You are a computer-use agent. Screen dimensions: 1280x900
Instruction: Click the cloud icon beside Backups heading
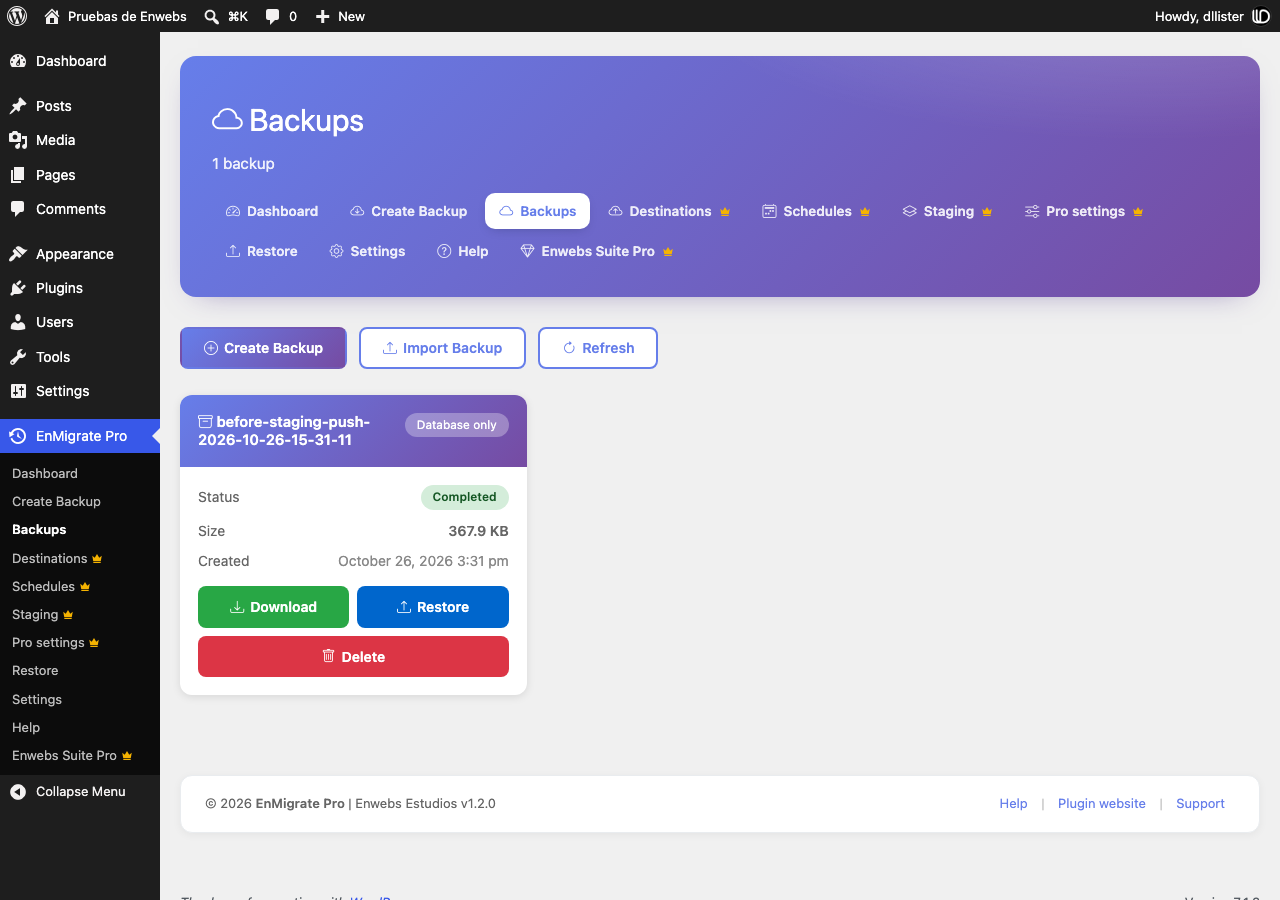228,120
